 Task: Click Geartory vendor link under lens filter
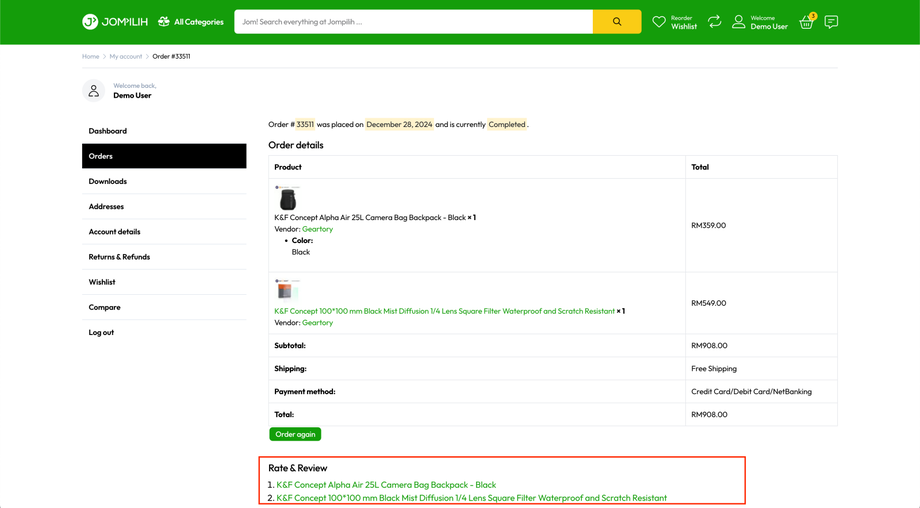317,323
